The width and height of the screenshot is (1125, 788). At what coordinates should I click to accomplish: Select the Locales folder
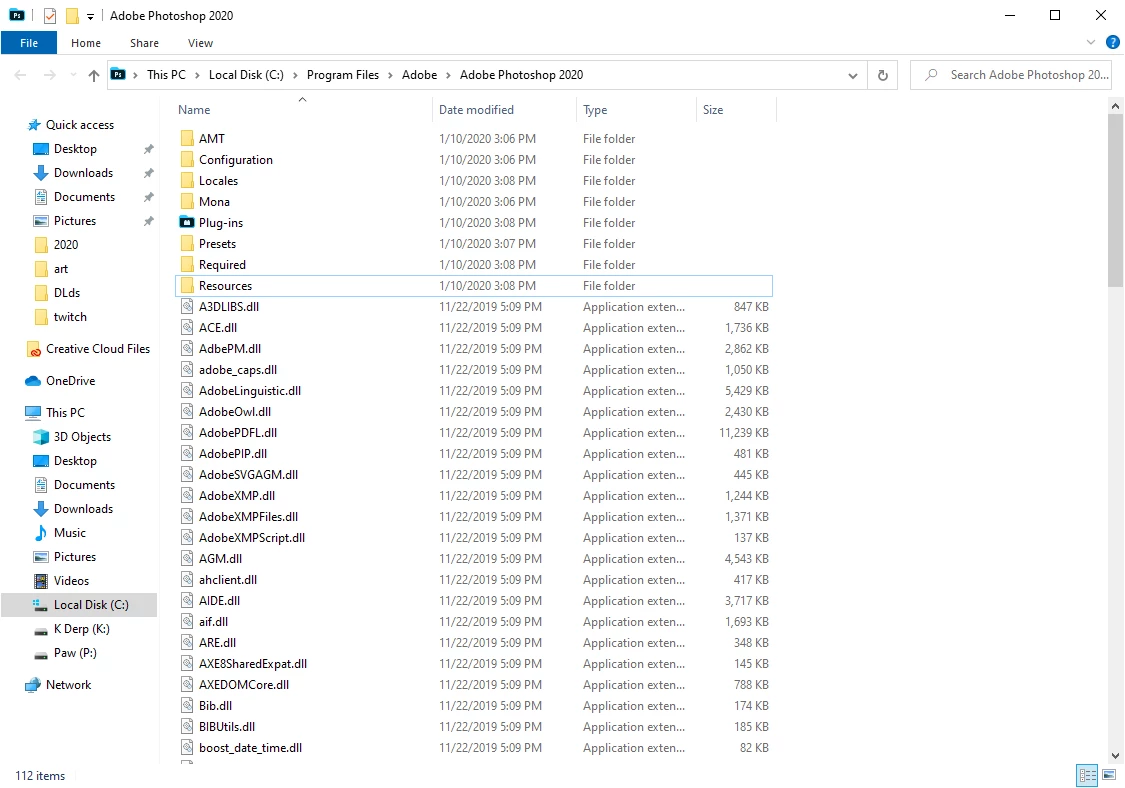point(218,181)
